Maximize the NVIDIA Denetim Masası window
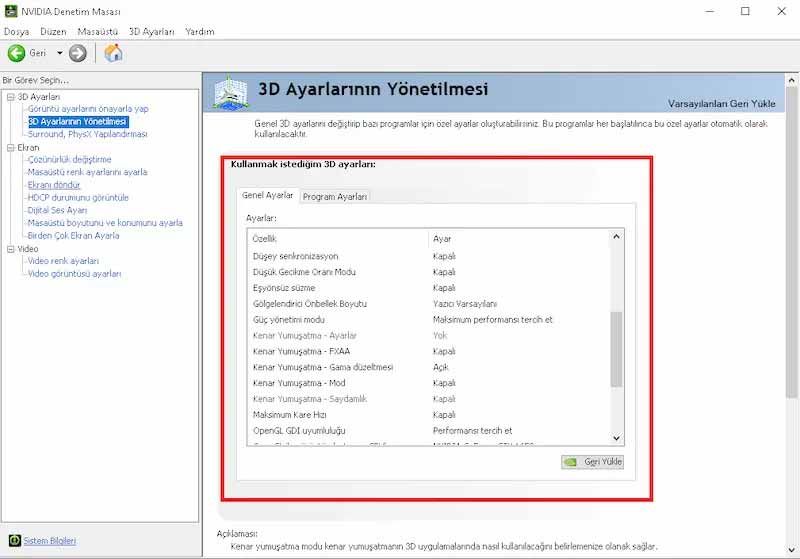Viewport: 800px width, 559px height. tap(745, 11)
